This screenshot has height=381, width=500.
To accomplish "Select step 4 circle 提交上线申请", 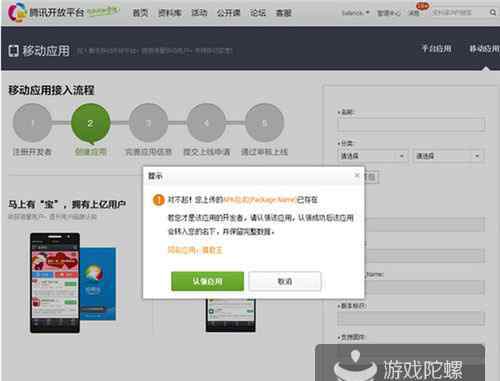I will pos(206,123).
